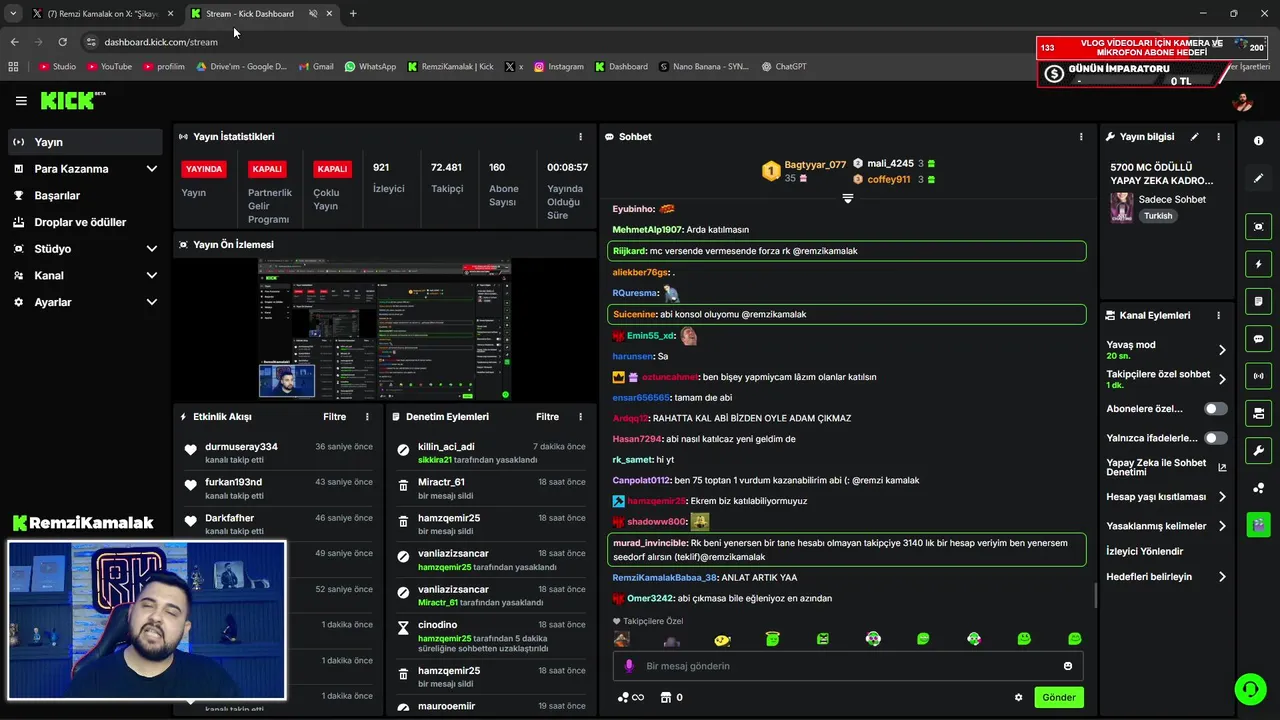Viewport: 1280px width, 720px height.
Task: Open a new browser tab with plus button
Action: point(353,14)
